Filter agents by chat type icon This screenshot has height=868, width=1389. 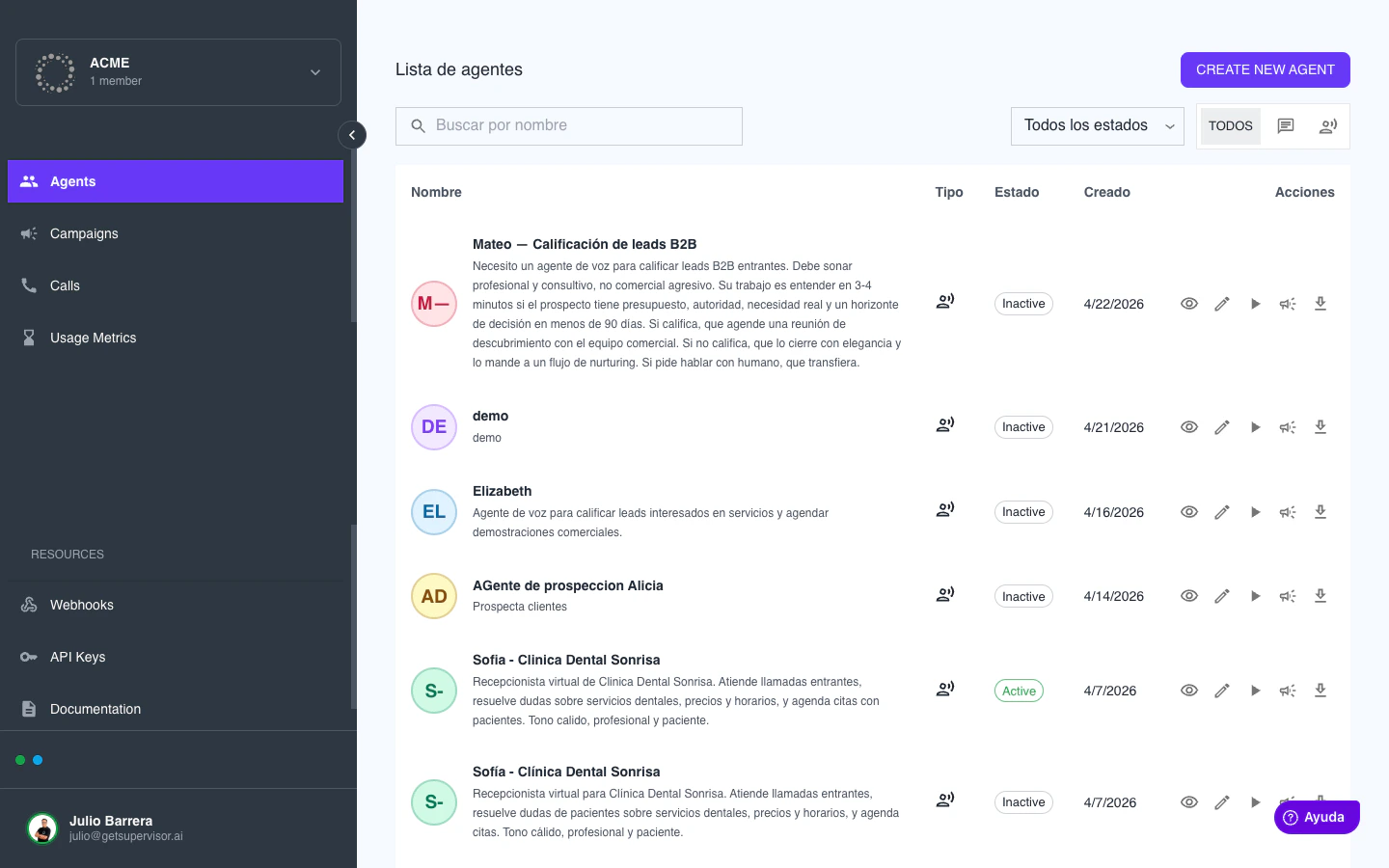point(1286,126)
